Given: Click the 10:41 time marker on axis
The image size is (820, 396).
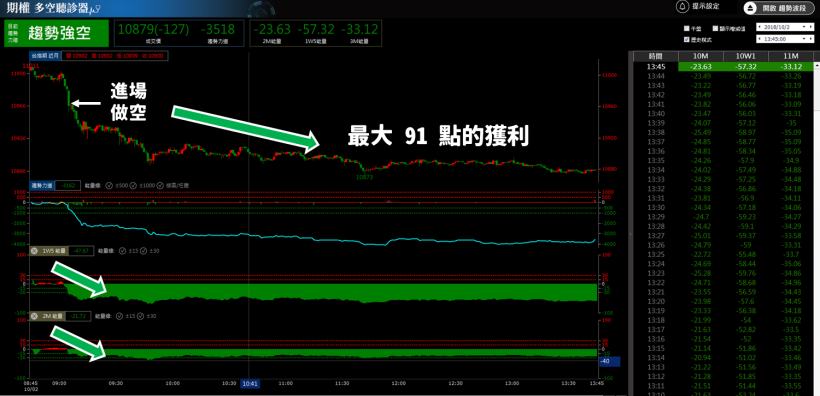Looking at the screenshot, I should [250, 384].
